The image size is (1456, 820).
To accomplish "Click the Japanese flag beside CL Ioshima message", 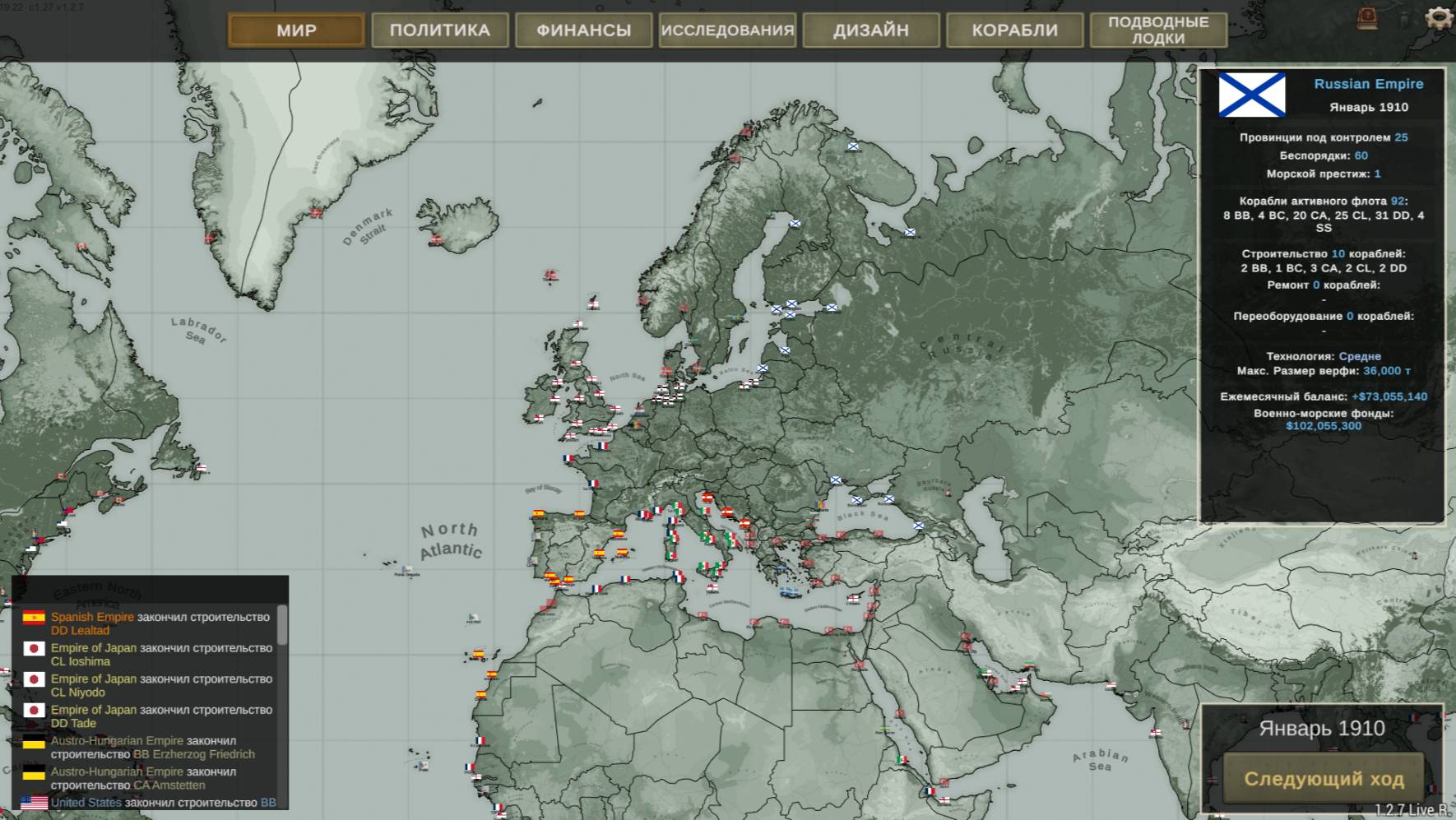I will 34,649.
